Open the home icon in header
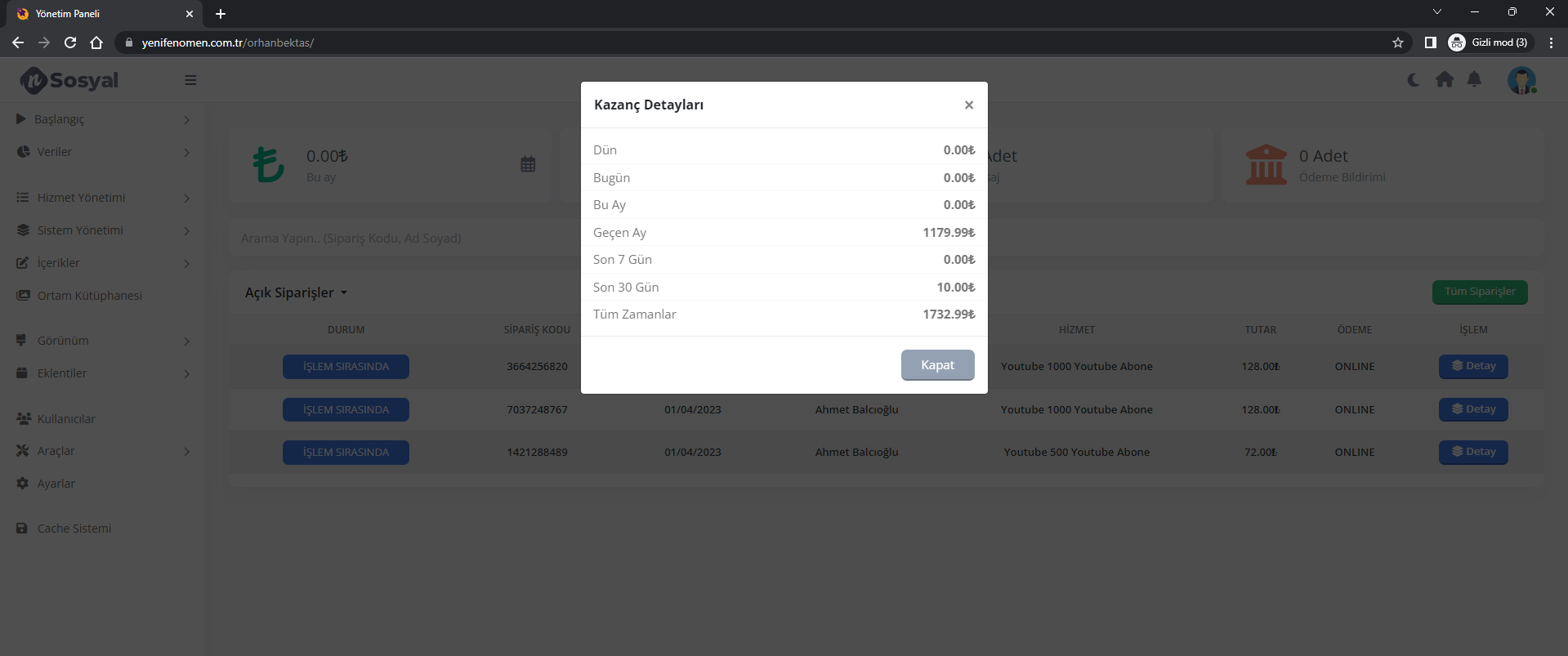Image resolution: width=1568 pixels, height=656 pixels. [1445, 79]
